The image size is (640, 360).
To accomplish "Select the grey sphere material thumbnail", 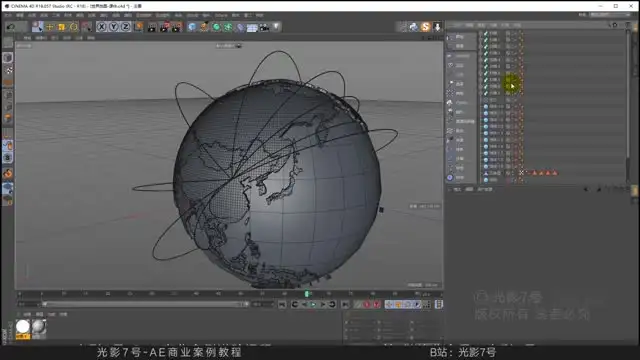I will [39, 328].
